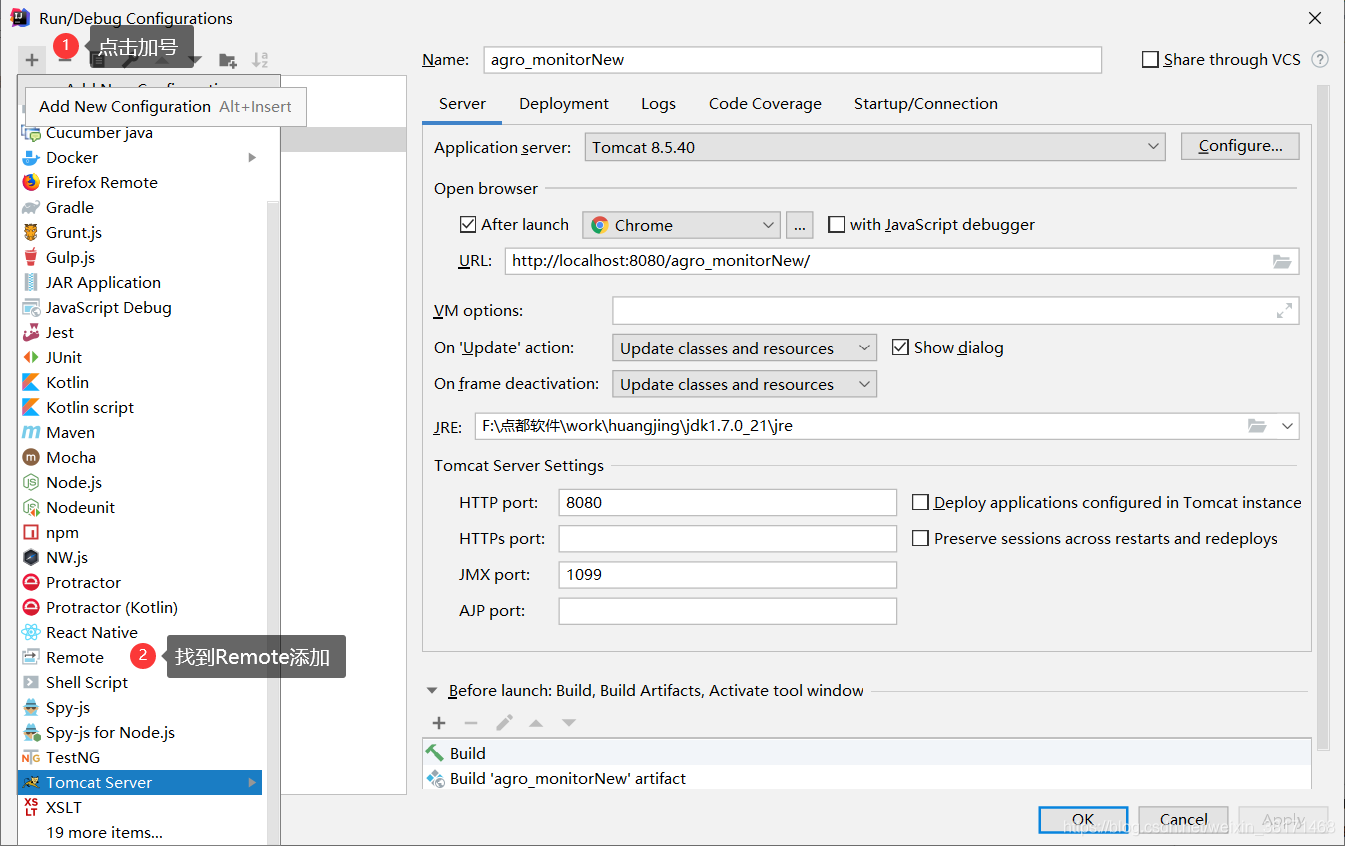
Task: Select Protractor (Kotlin) configuration type
Action: (x=139, y=607)
